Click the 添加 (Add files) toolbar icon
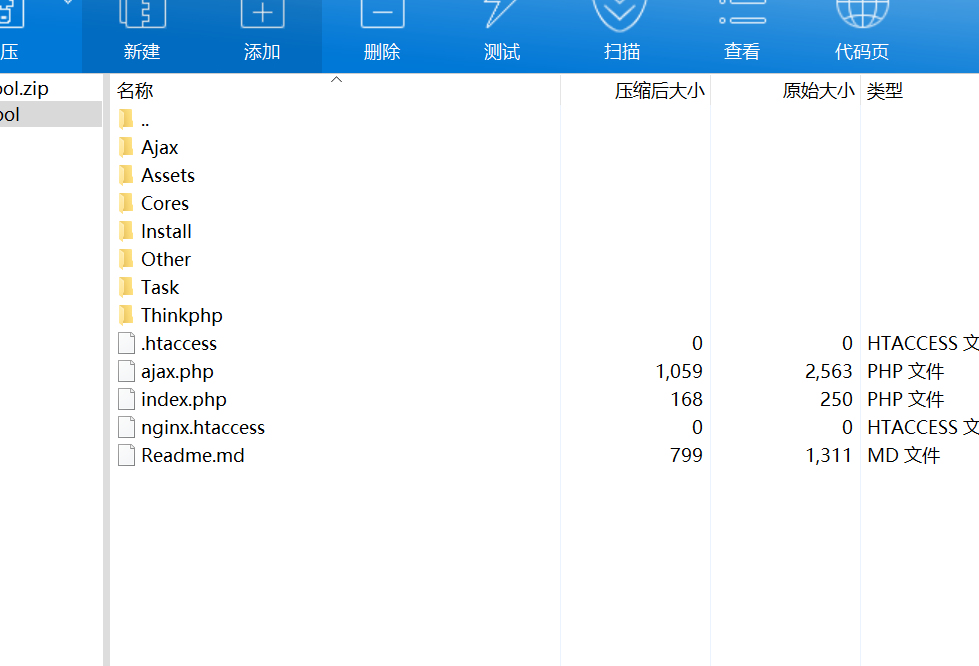This screenshot has width=979, height=666. tap(261, 28)
